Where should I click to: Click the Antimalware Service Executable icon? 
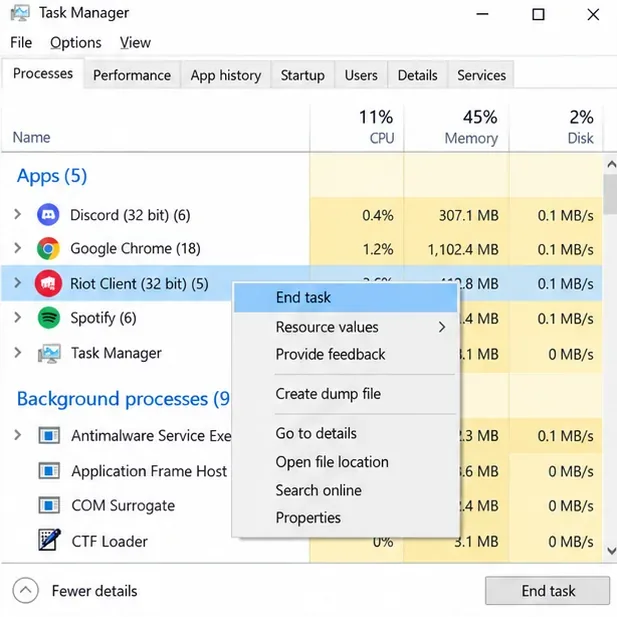[49, 436]
